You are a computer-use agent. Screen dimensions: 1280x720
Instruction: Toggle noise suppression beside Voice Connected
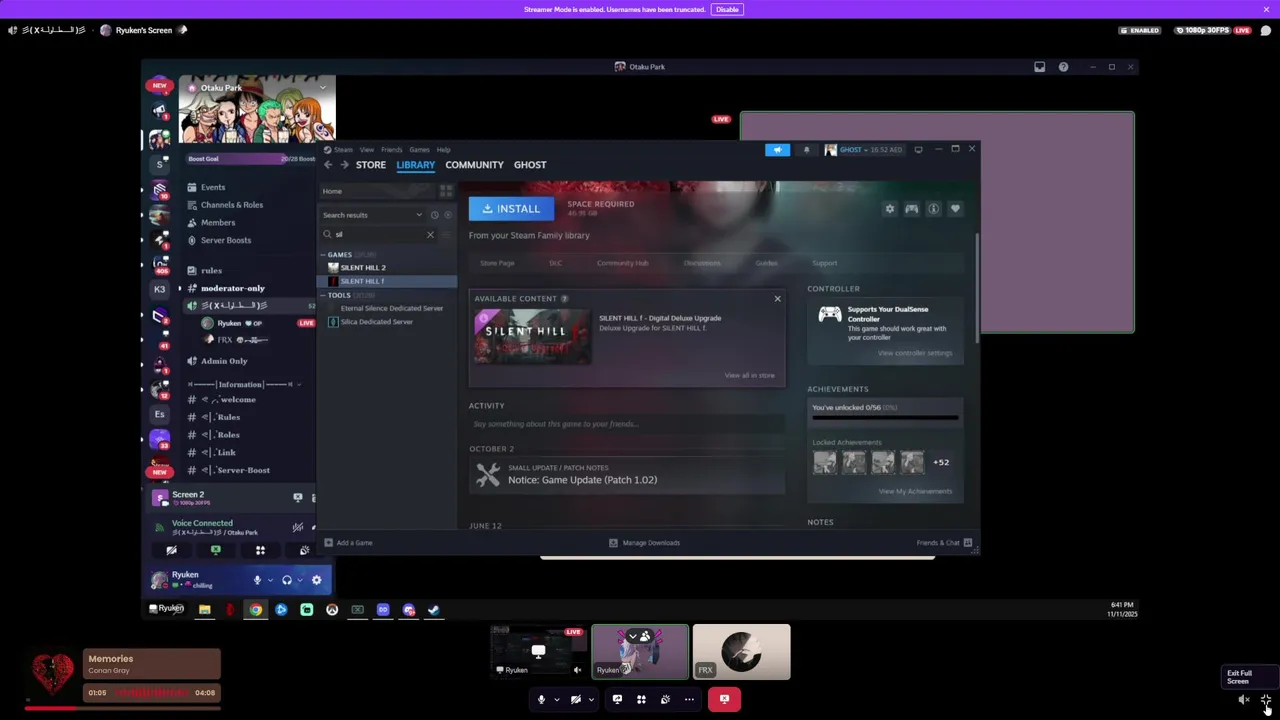click(x=297, y=527)
